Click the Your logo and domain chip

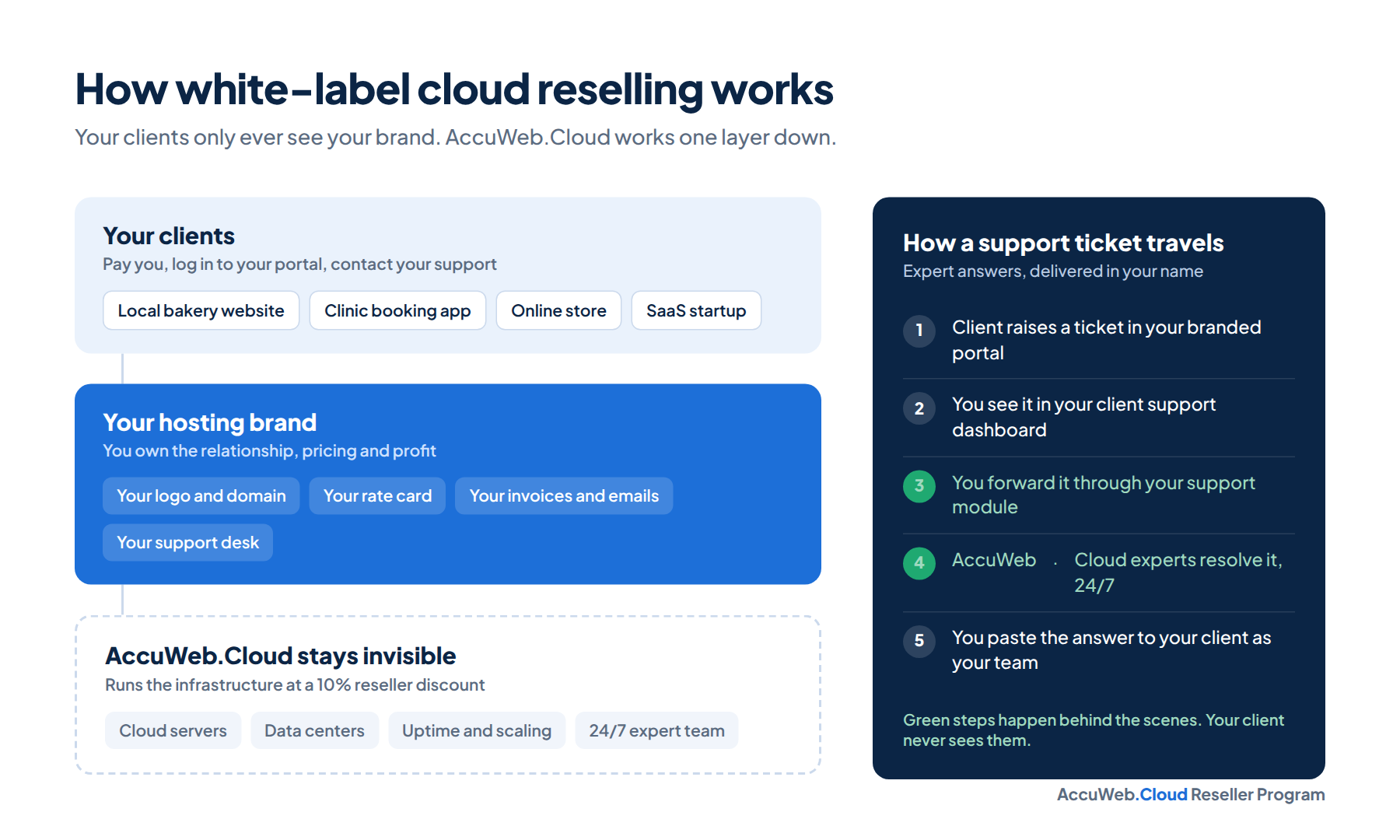[x=201, y=495]
